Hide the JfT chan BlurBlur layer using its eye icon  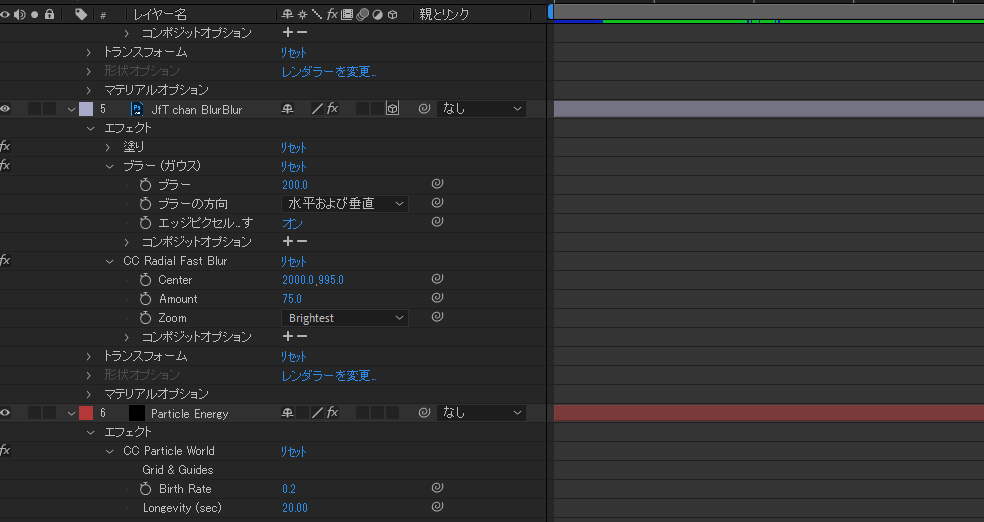[x=6, y=109]
